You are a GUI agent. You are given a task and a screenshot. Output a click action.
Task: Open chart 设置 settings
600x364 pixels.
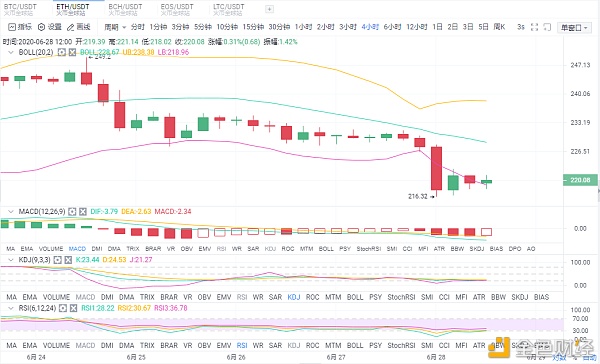coord(50,27)
